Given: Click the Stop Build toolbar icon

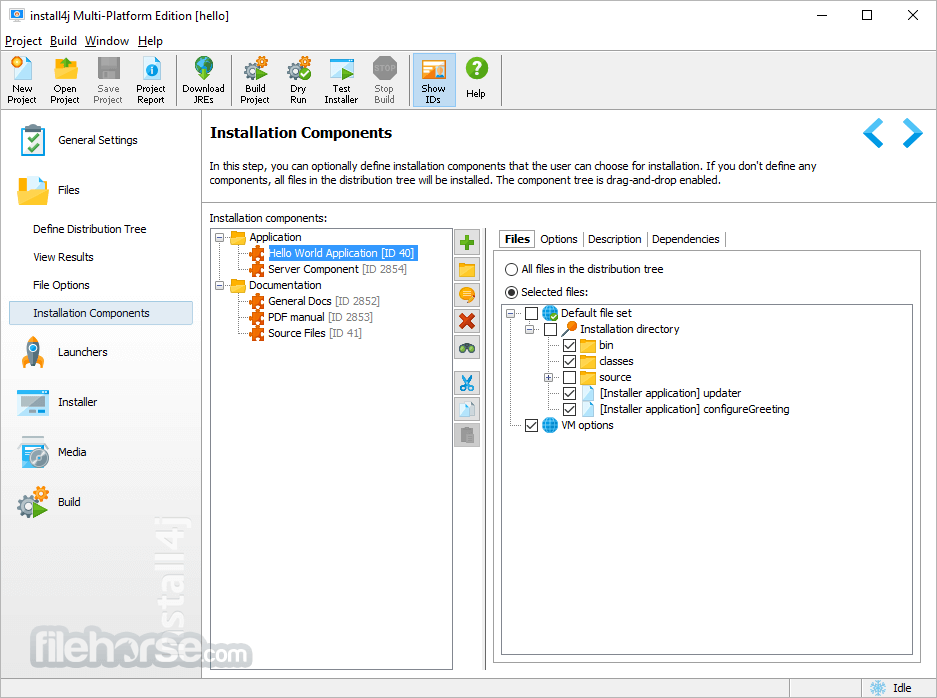Looking at the screenshot, I should tap(384, 80).
